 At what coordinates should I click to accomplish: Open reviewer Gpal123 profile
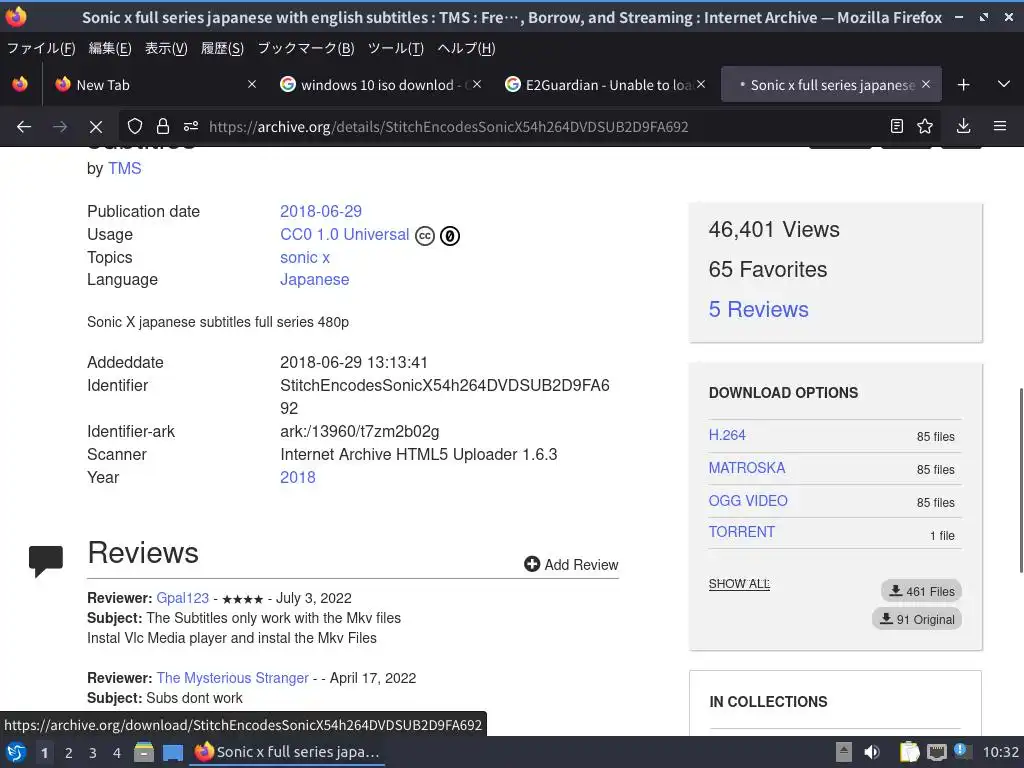click(182, 598)
